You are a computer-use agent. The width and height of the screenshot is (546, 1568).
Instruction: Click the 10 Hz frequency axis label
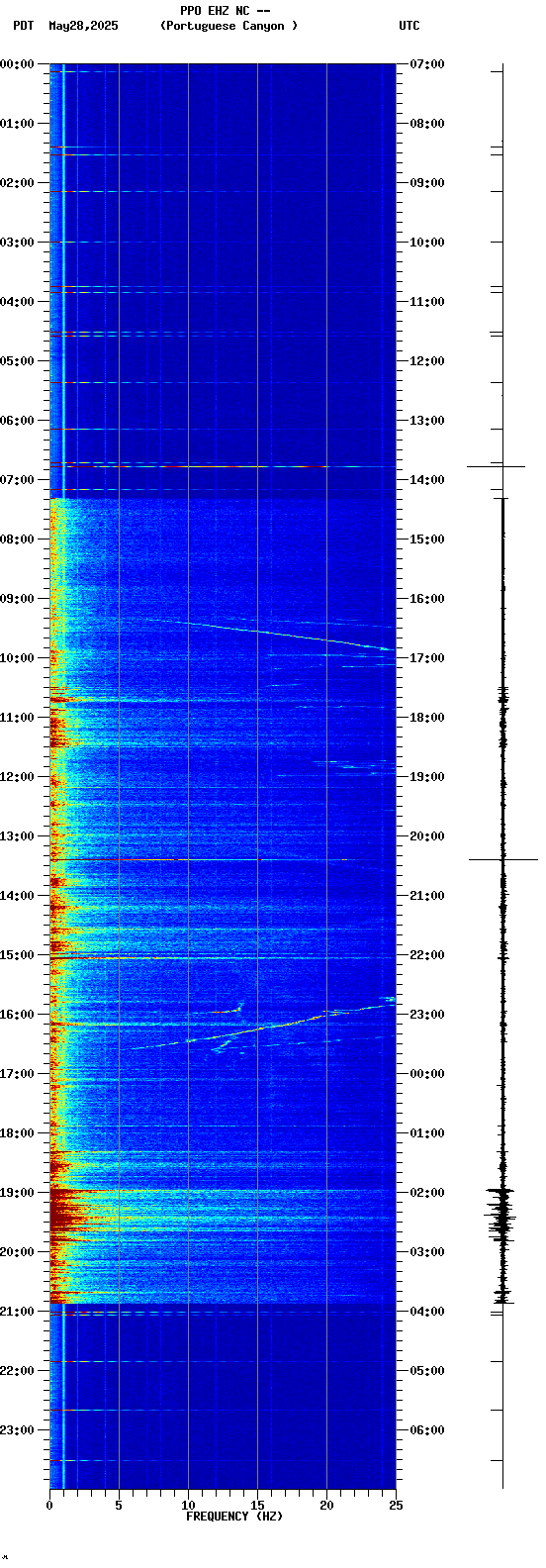[188, 1506]
